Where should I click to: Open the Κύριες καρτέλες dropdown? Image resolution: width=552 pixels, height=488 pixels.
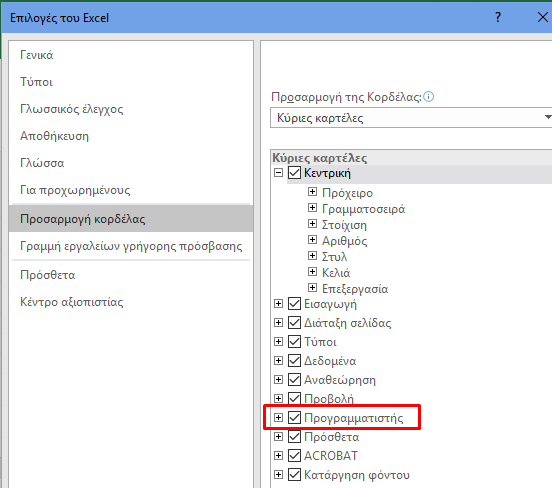[x=411, y=117]
